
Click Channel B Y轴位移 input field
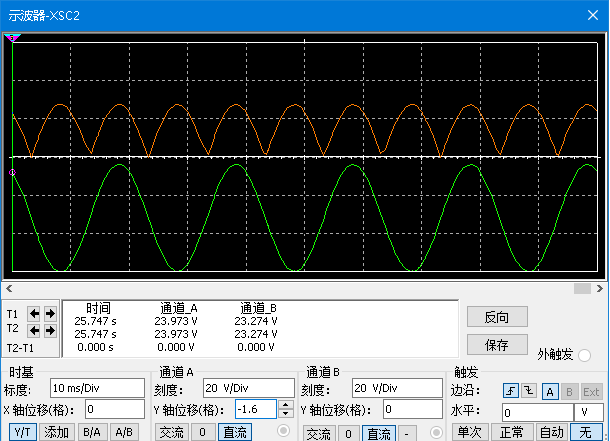(x=412, y=409)
